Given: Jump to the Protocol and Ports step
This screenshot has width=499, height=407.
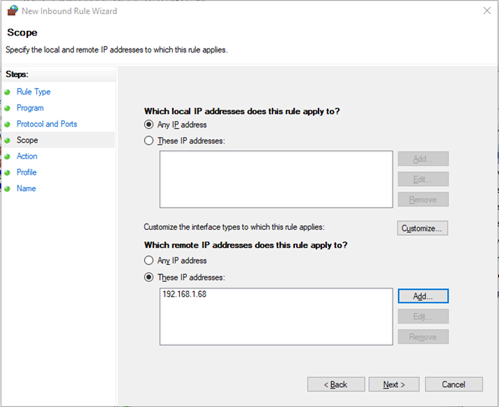Looking at the screenshot, I should (47, 124).
